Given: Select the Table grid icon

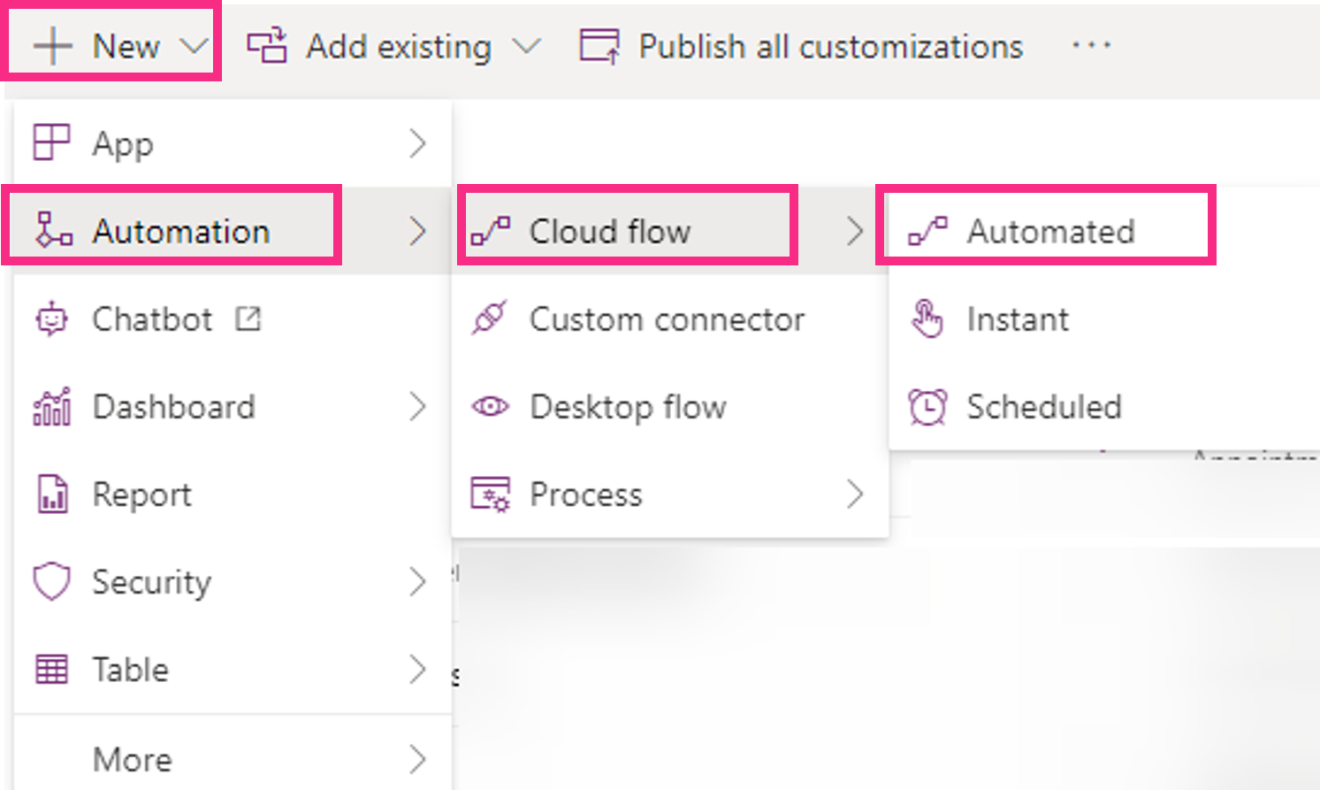Looking at the screenshot, I should click(50, 669).
